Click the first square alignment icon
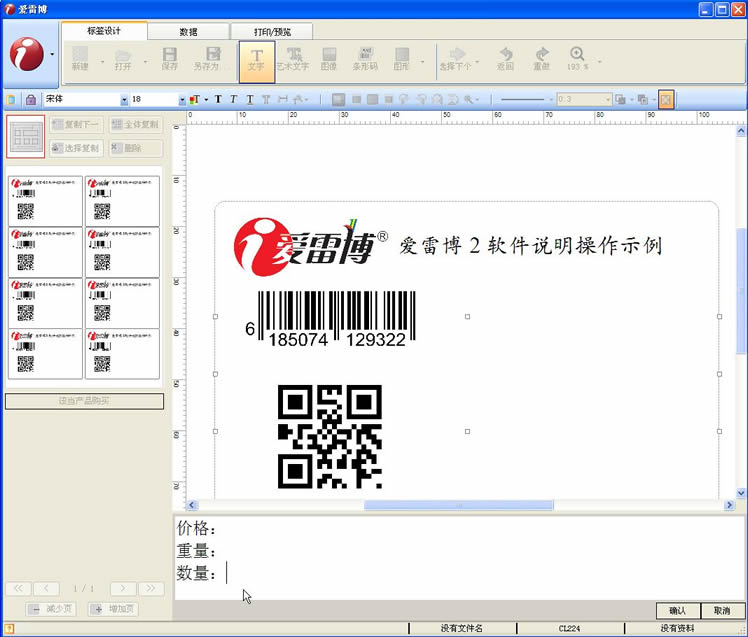 338,99
